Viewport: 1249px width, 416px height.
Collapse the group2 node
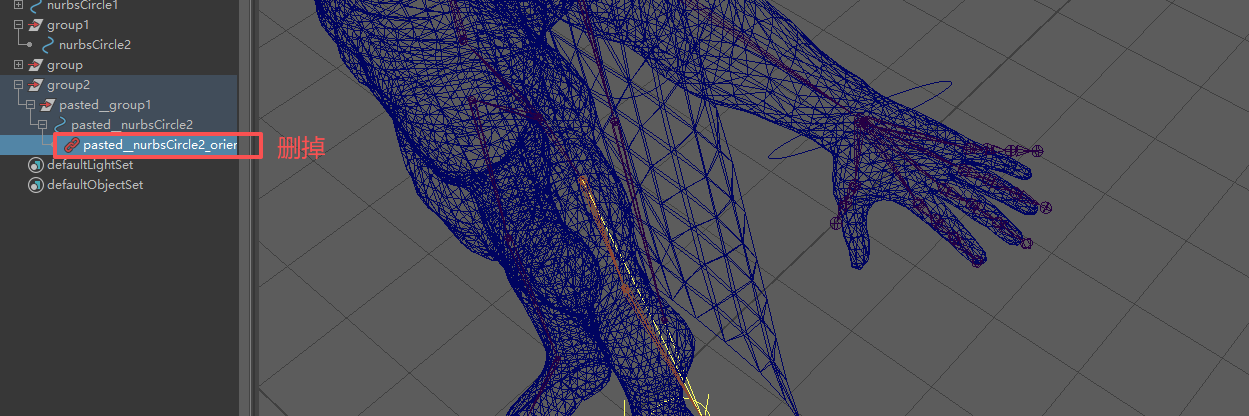(x=18, y=85)
